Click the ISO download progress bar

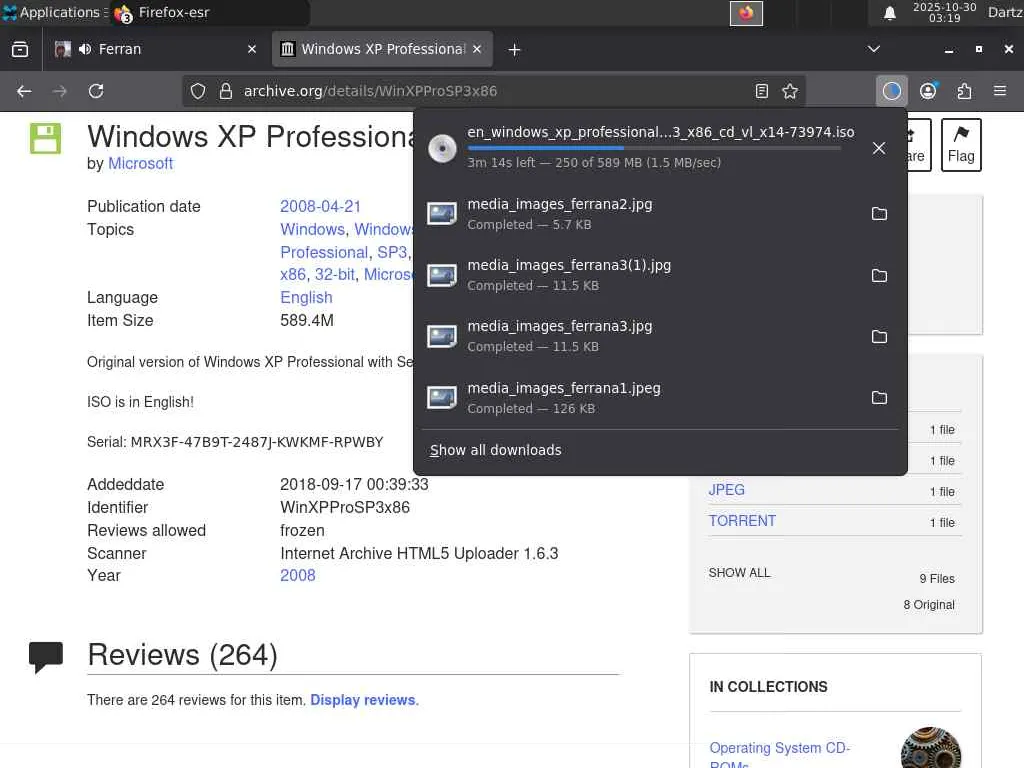pos(654,148)
